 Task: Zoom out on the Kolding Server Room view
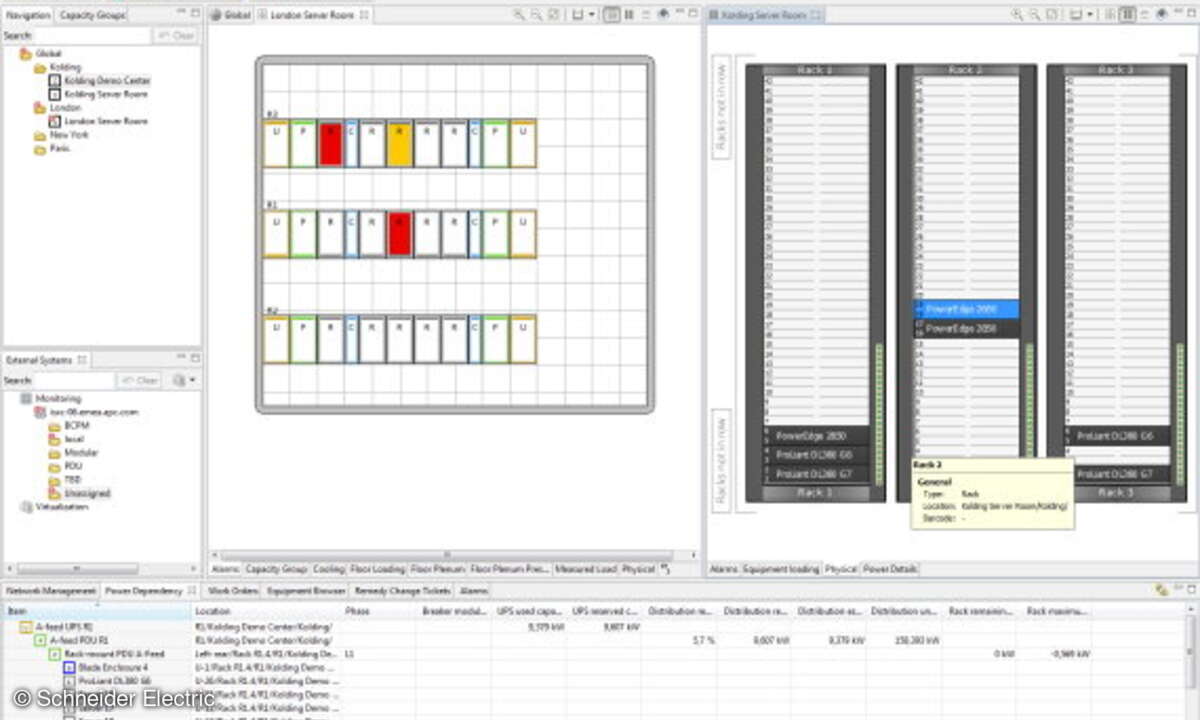(x=1035, y=15)
